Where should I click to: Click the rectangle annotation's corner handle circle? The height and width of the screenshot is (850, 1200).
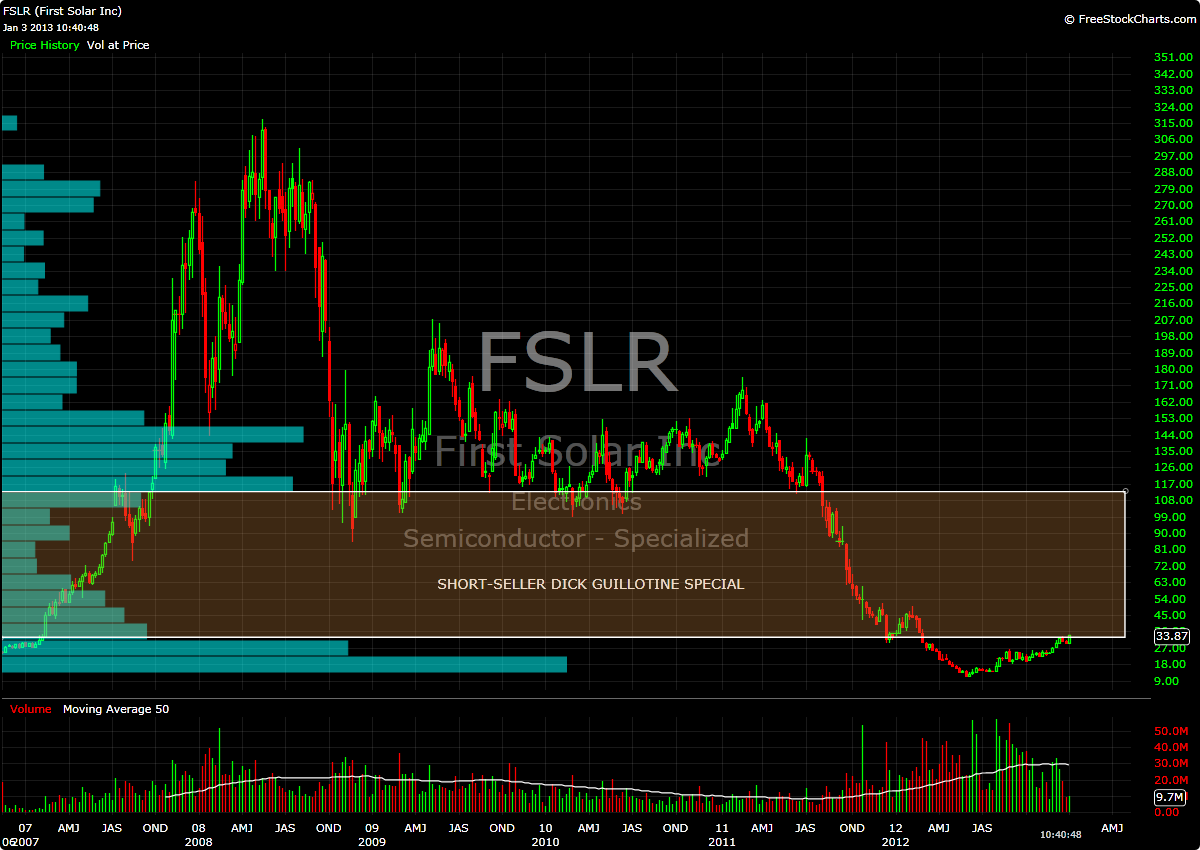pyautogui.click(x=1126, y=491)
